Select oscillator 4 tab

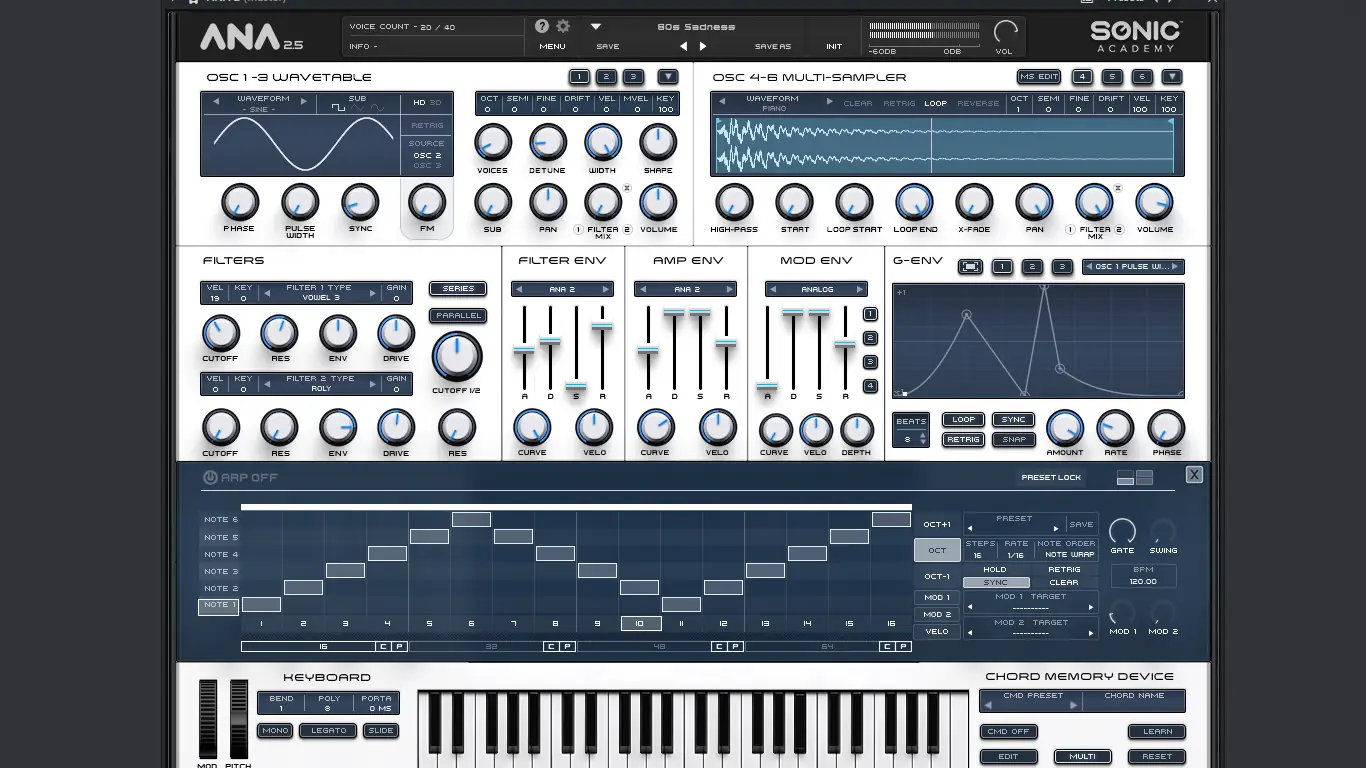click(x=1081, y=77)
